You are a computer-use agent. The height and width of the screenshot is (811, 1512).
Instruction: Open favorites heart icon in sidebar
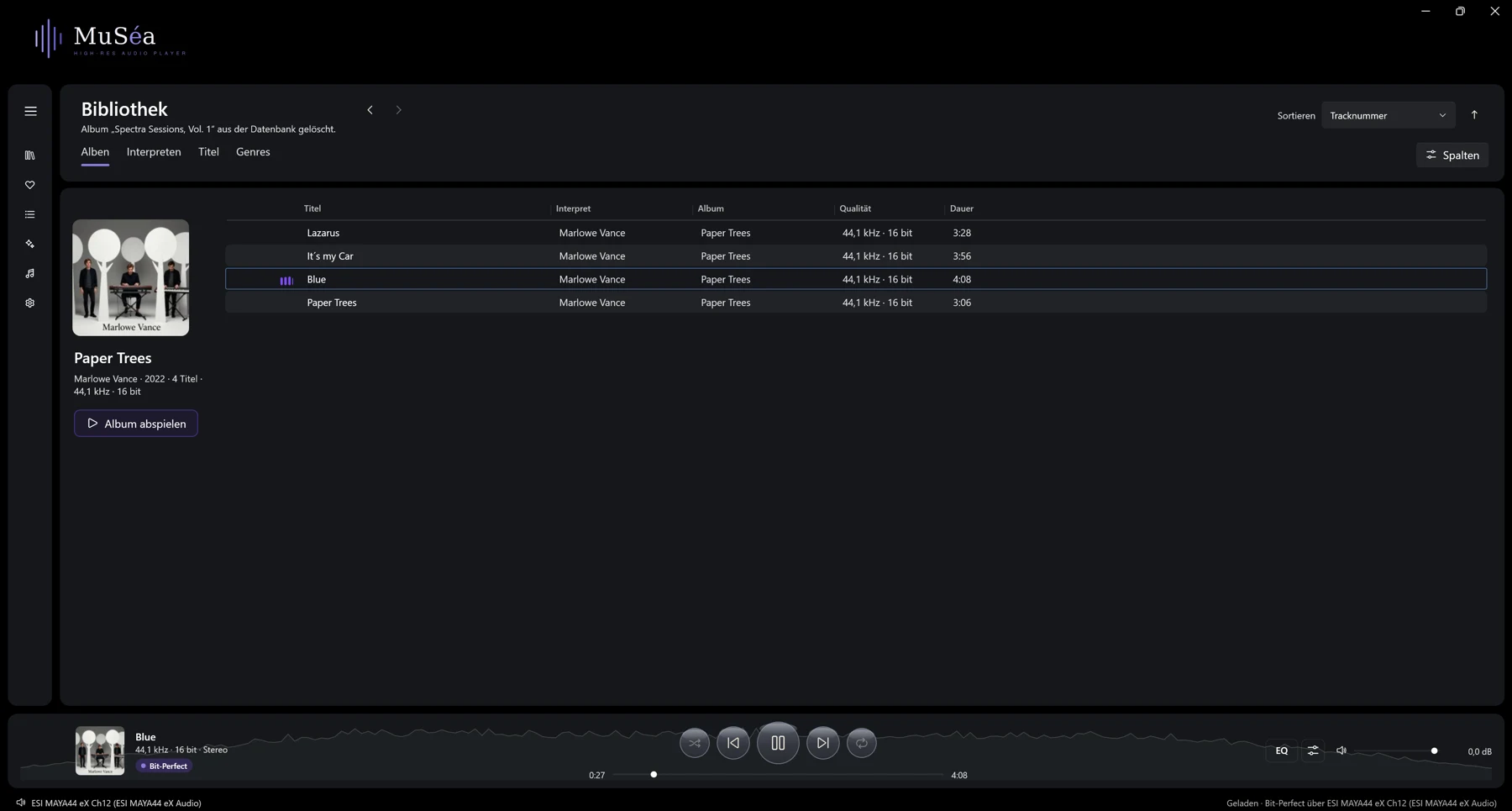tap(30, 185)
